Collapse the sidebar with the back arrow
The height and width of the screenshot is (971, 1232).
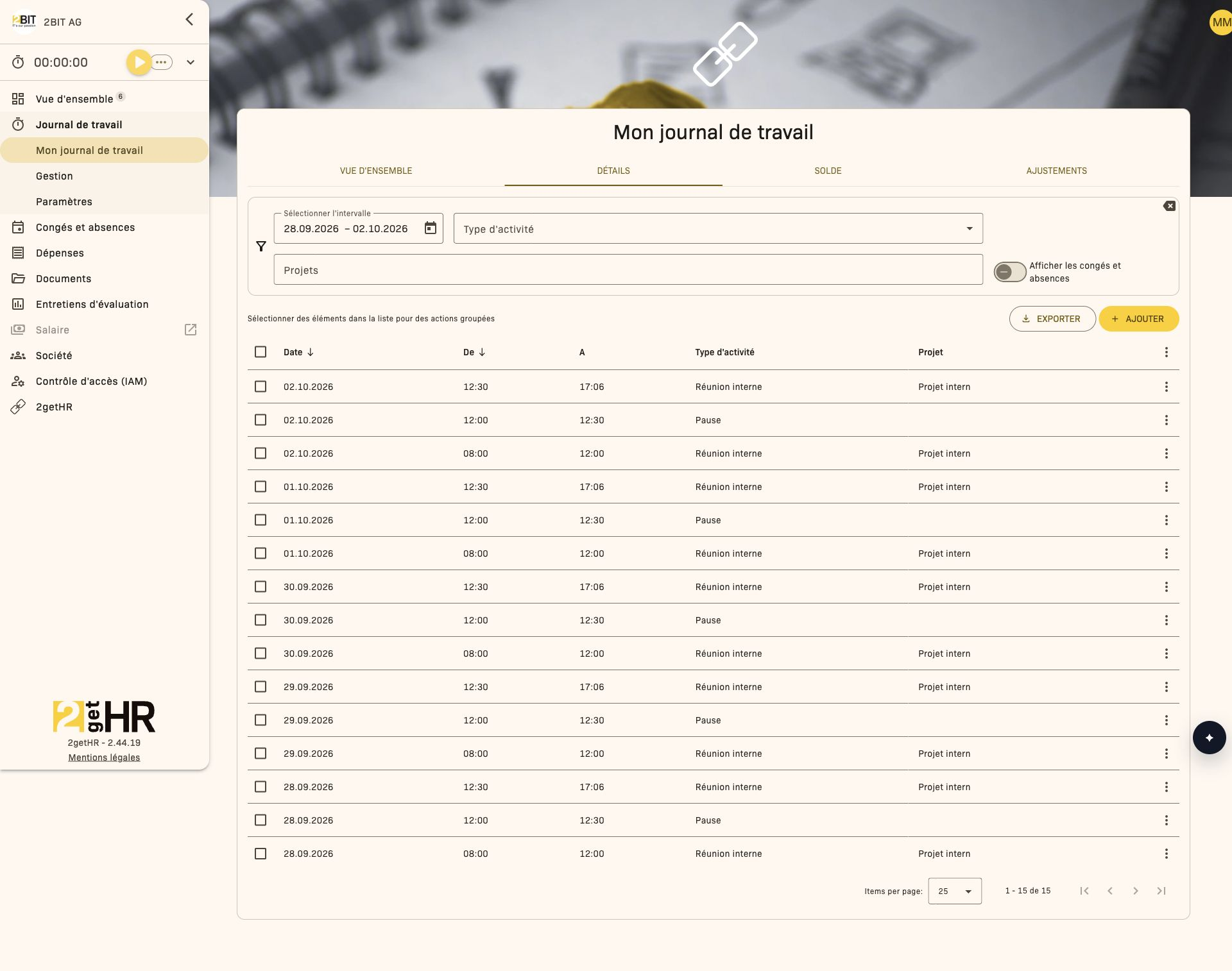189,19
